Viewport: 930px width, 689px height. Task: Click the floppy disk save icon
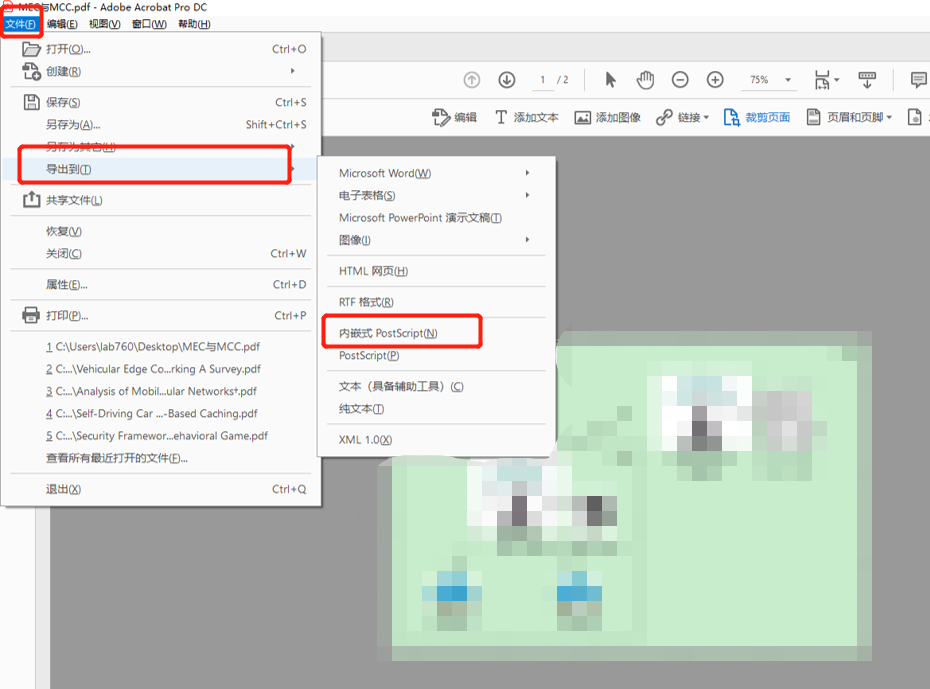point(31,102)
